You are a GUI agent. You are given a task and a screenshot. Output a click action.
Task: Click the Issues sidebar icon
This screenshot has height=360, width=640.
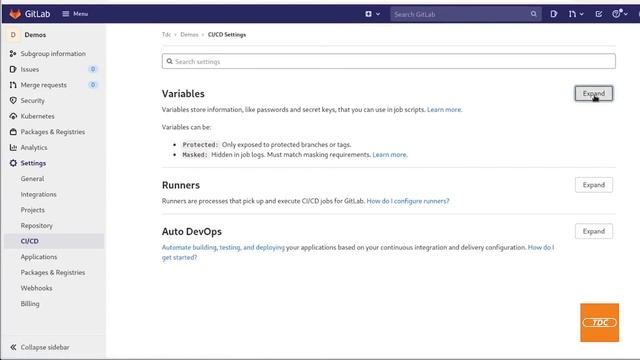(x=13, y=69)
